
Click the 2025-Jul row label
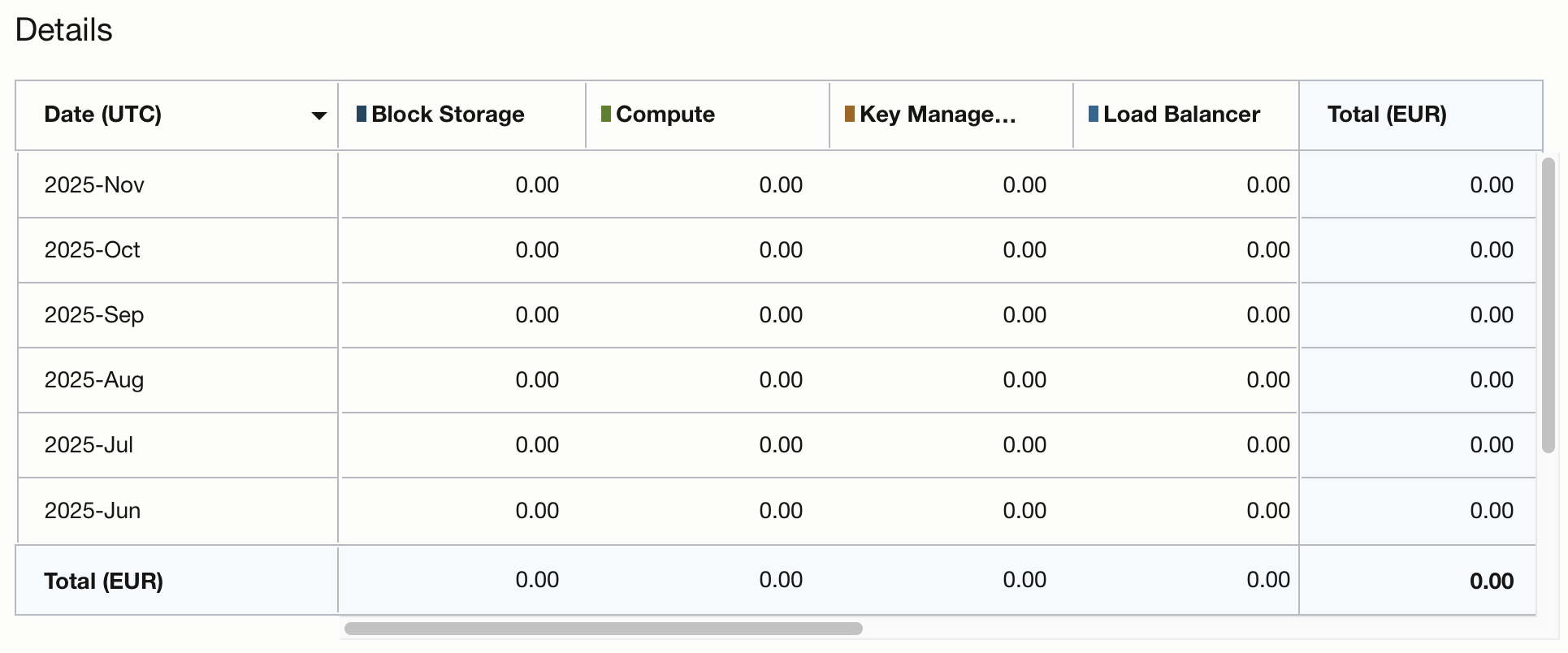89,445
